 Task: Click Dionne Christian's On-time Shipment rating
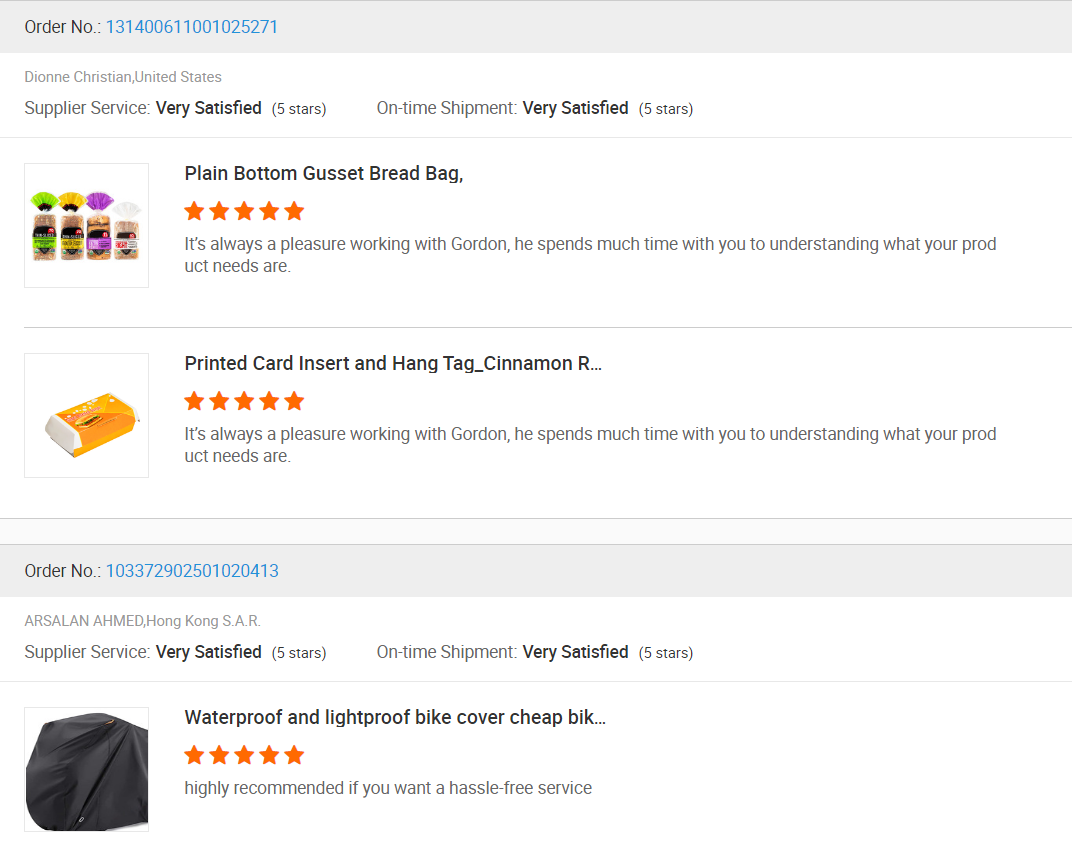tap(575, 108)
